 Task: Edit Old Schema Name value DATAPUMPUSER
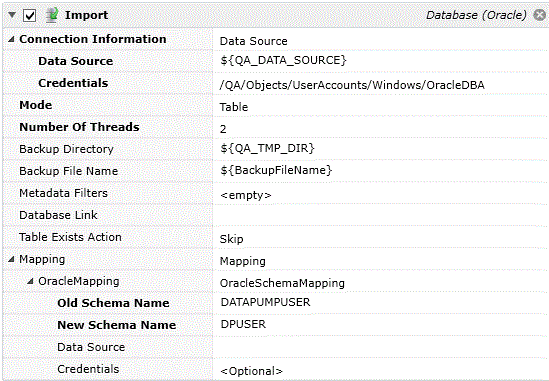pos(381,303)
